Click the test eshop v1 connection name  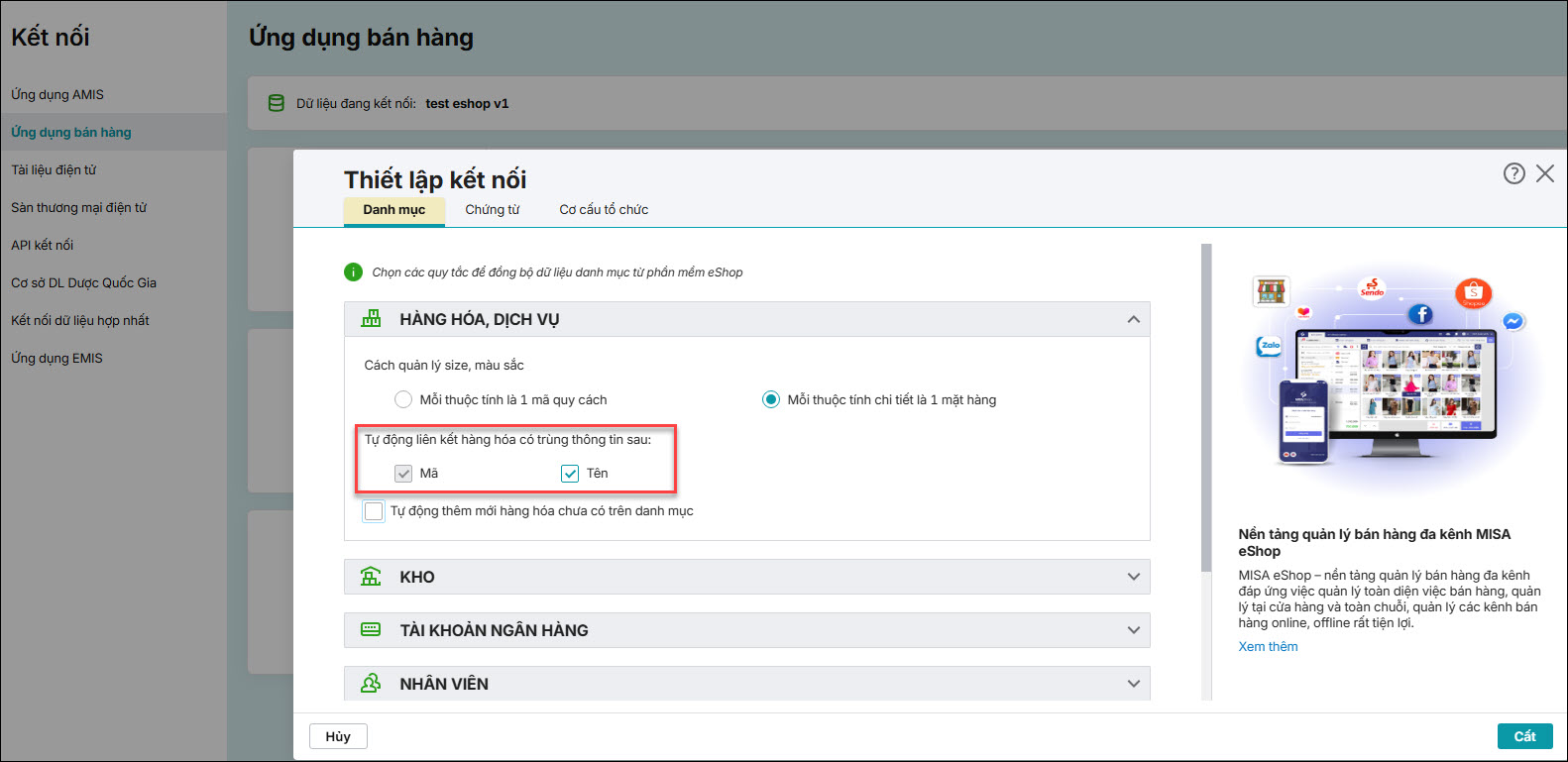(467, 103)
